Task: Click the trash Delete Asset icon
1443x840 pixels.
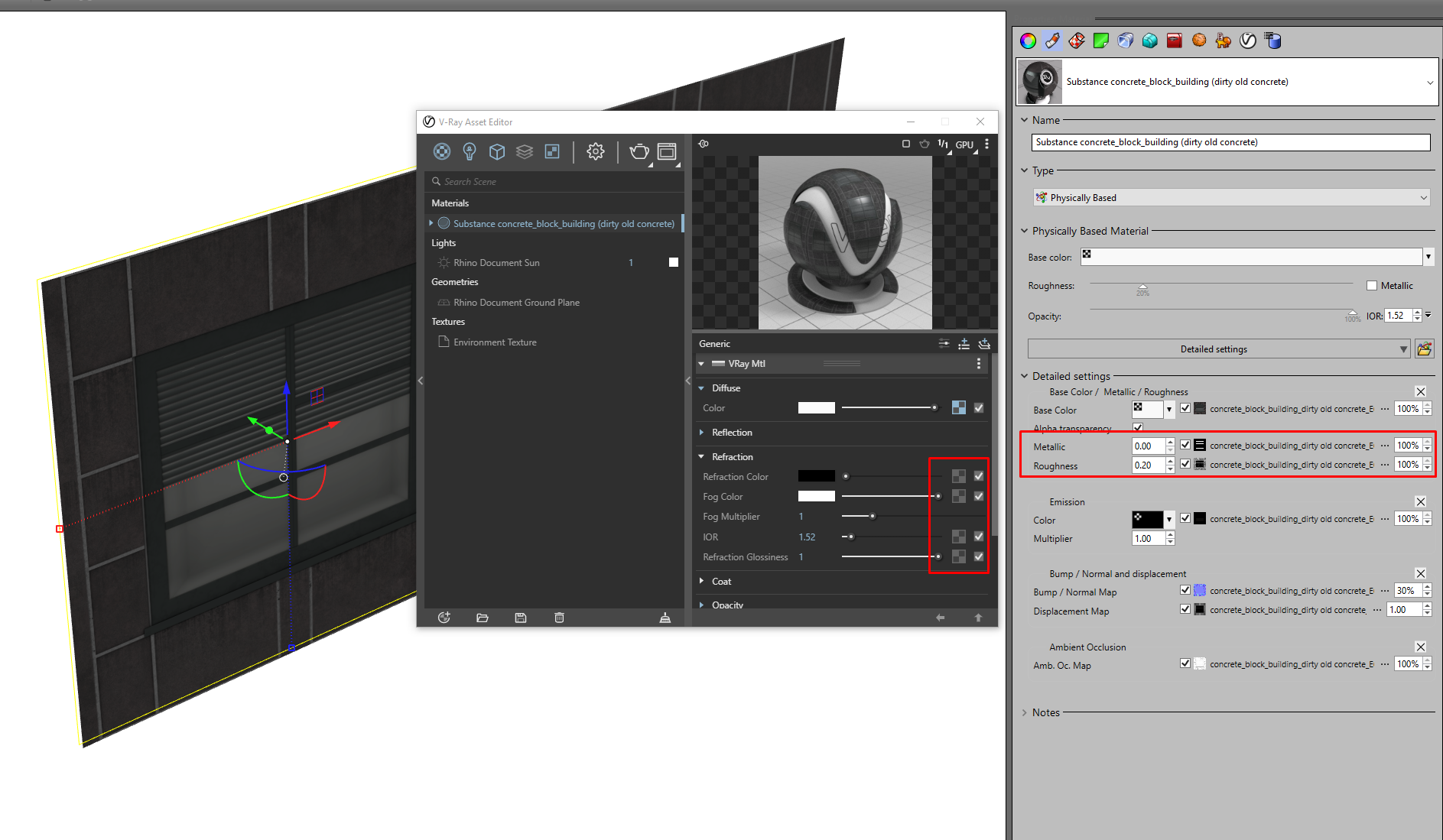Action: click(x=559, y=618)
